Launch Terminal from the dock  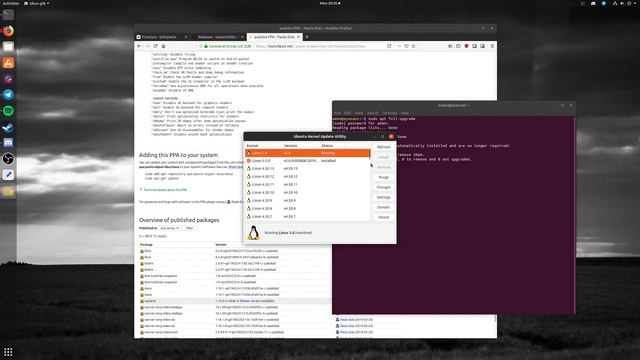click(x=8, y=15)
